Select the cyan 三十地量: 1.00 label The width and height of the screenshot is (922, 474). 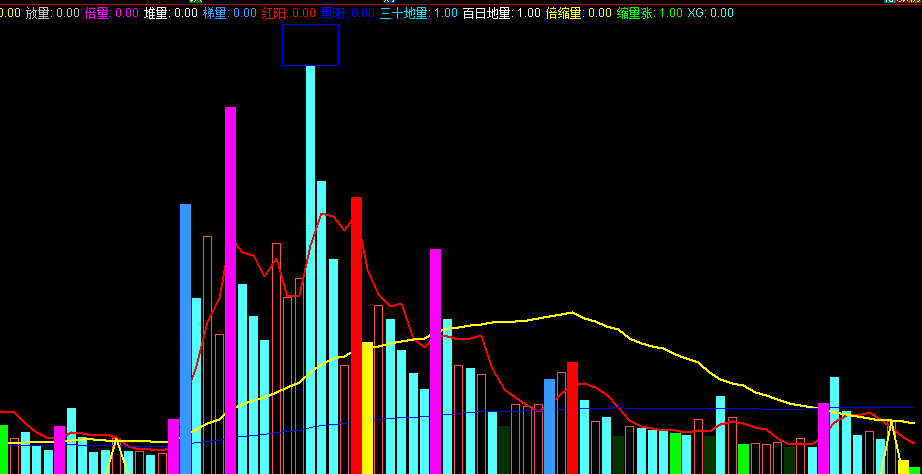[419, 13]
